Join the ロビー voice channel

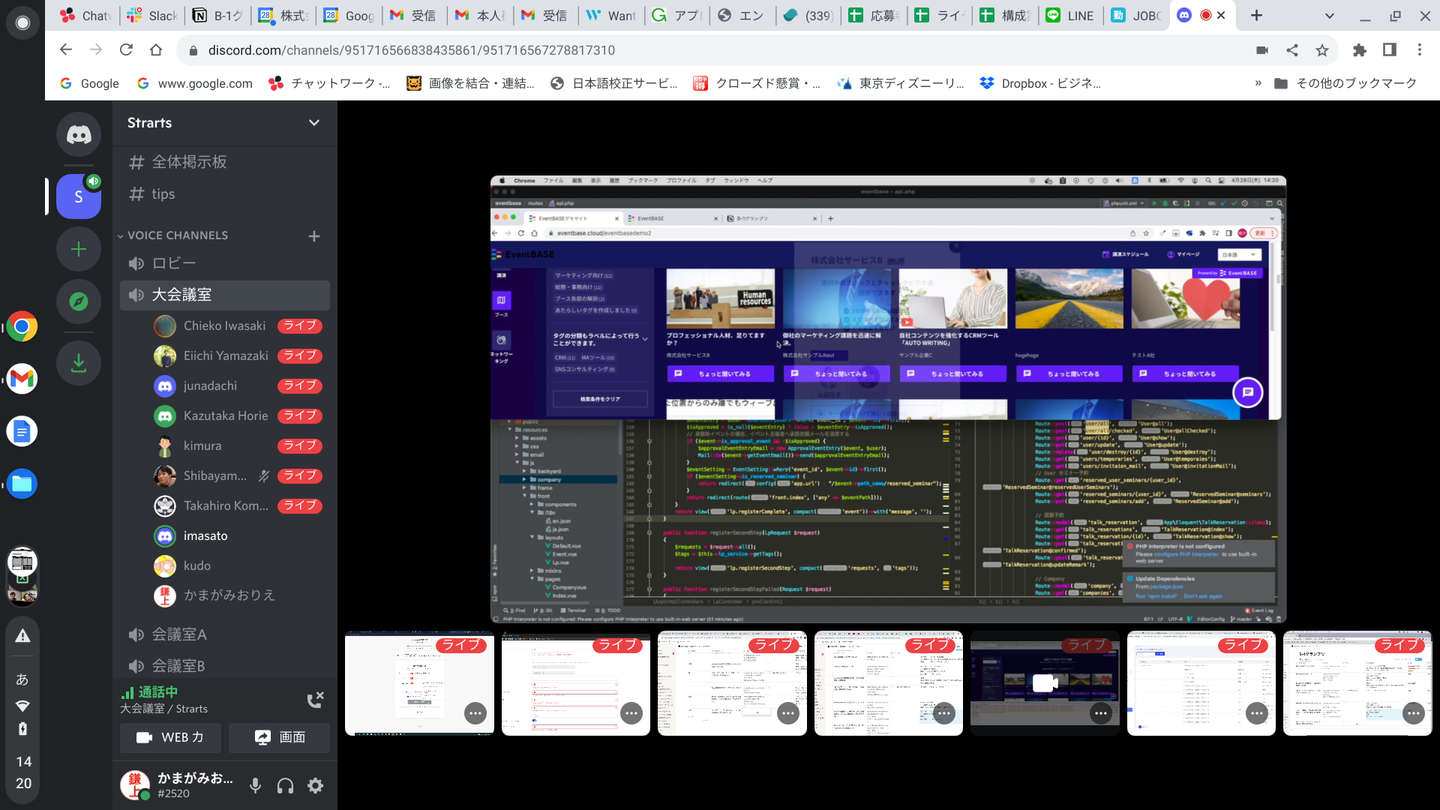tap(174, 263)
